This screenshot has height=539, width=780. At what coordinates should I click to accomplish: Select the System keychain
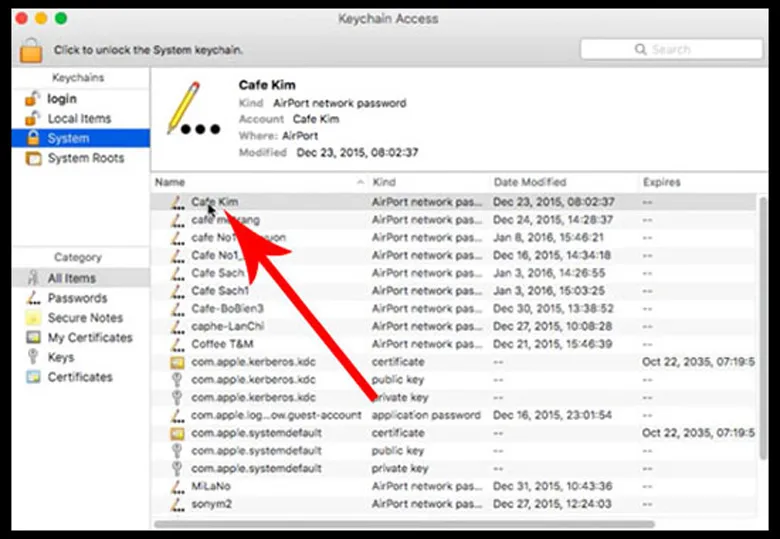coord(68,138)
